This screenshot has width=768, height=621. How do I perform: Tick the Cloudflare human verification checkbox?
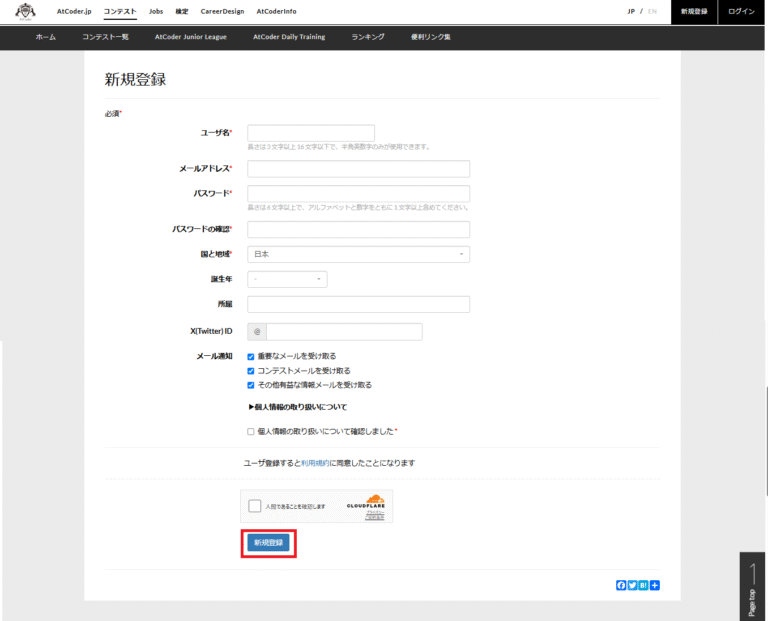tap(255, 506)
